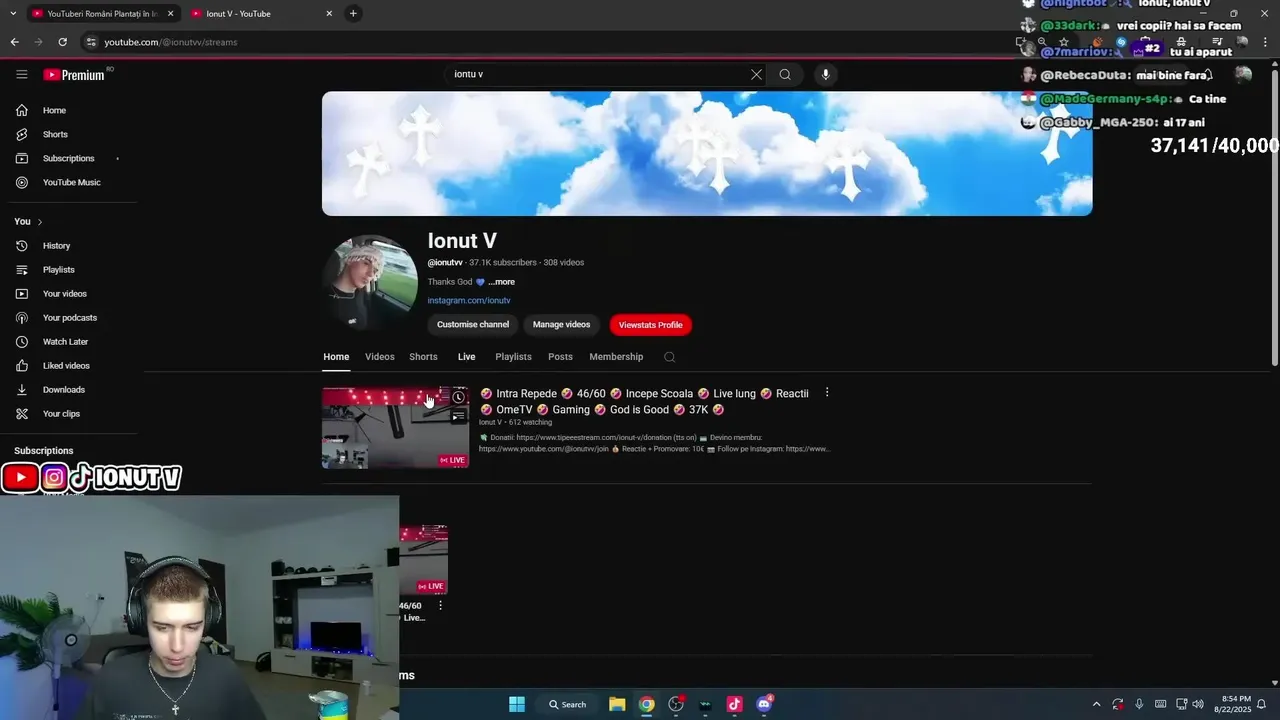Switch to the channel Videos tab

click(380, 357)
